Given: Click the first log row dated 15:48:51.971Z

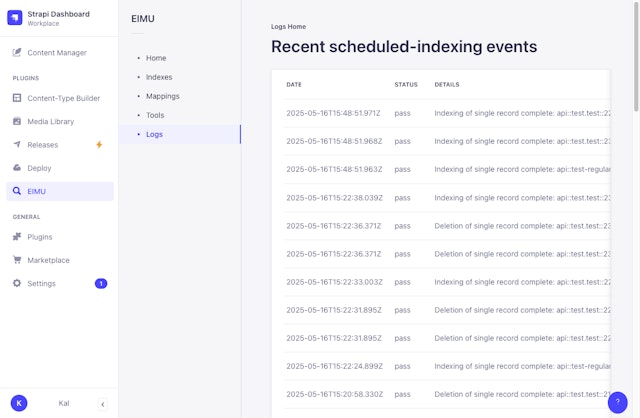Looking at the screenshot, I should tap(440, 113).
